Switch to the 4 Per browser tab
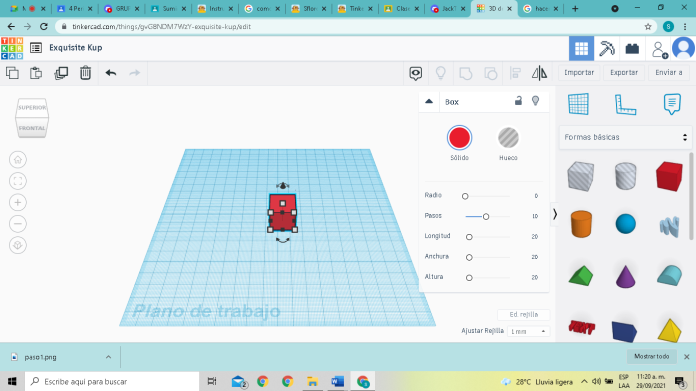This screenshot has width=696, height=391. click(75, 8)
